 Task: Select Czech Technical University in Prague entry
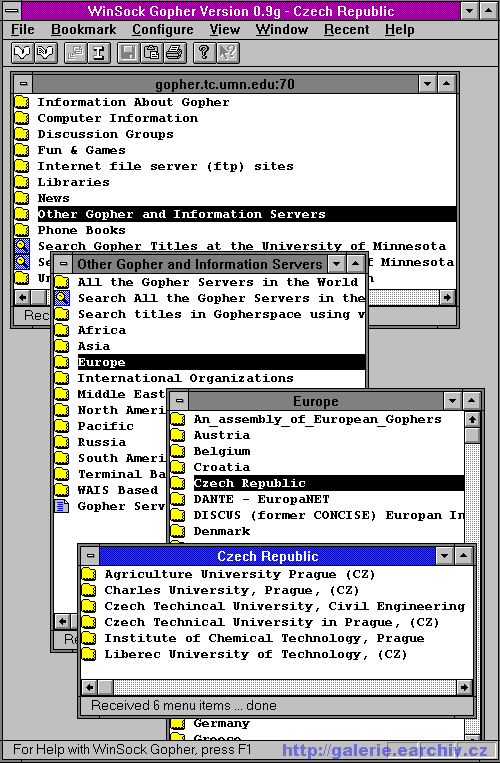point(272,622)
